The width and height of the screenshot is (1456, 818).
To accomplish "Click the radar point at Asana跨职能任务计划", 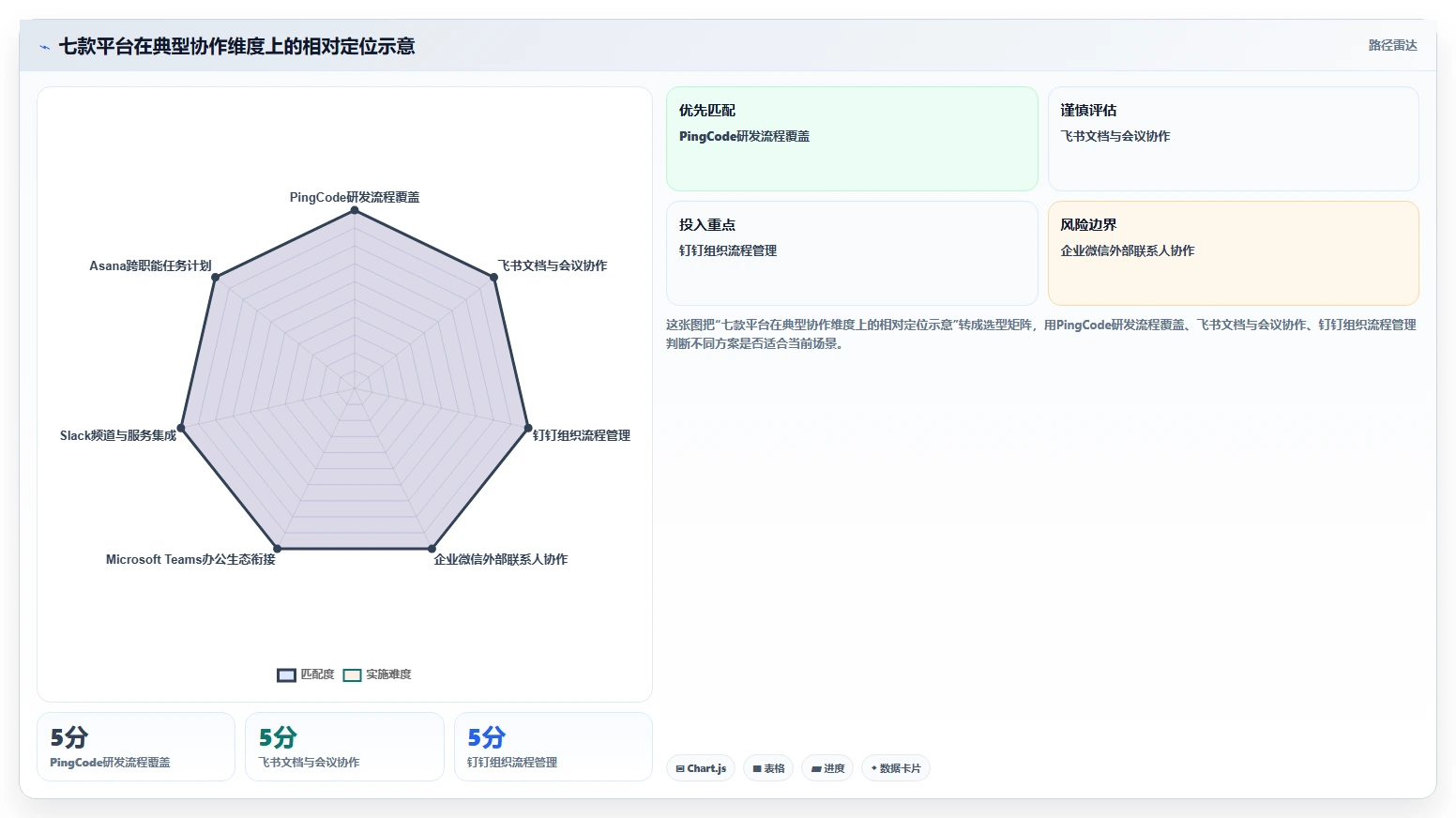I will point(215,277).
